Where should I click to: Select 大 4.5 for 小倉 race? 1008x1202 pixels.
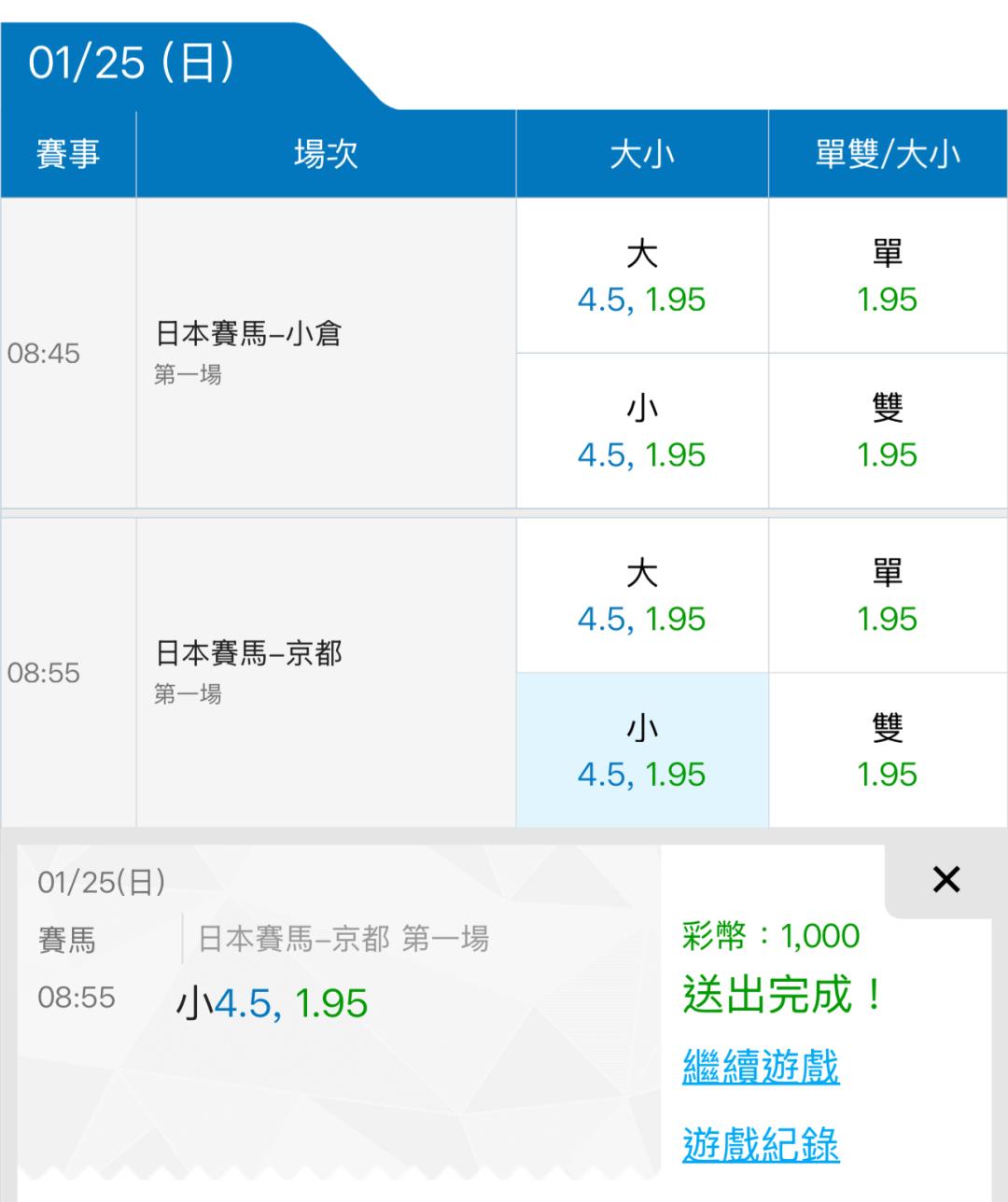click(x=641, y=276)
